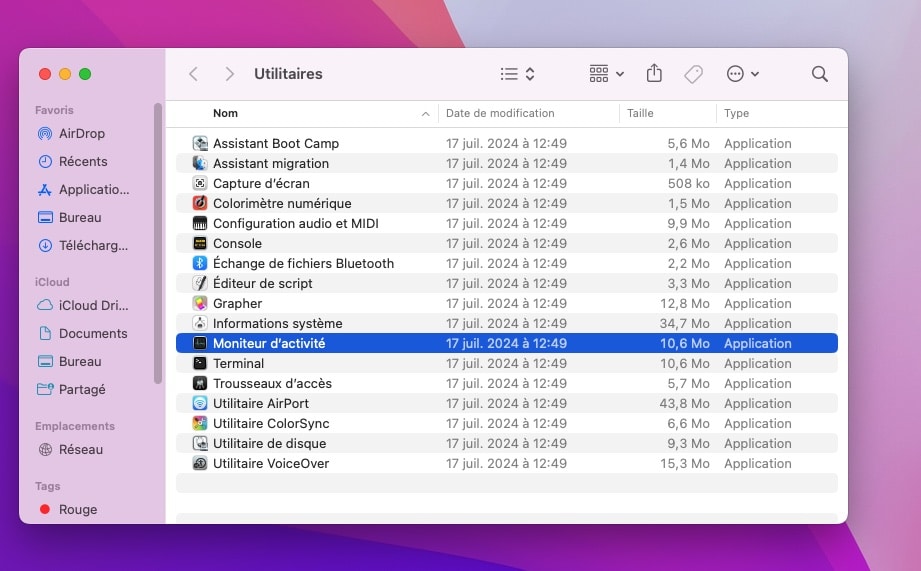Click the Utilitaires window title
Viewport: 921px width, 571px height.
tap(288, 74)
